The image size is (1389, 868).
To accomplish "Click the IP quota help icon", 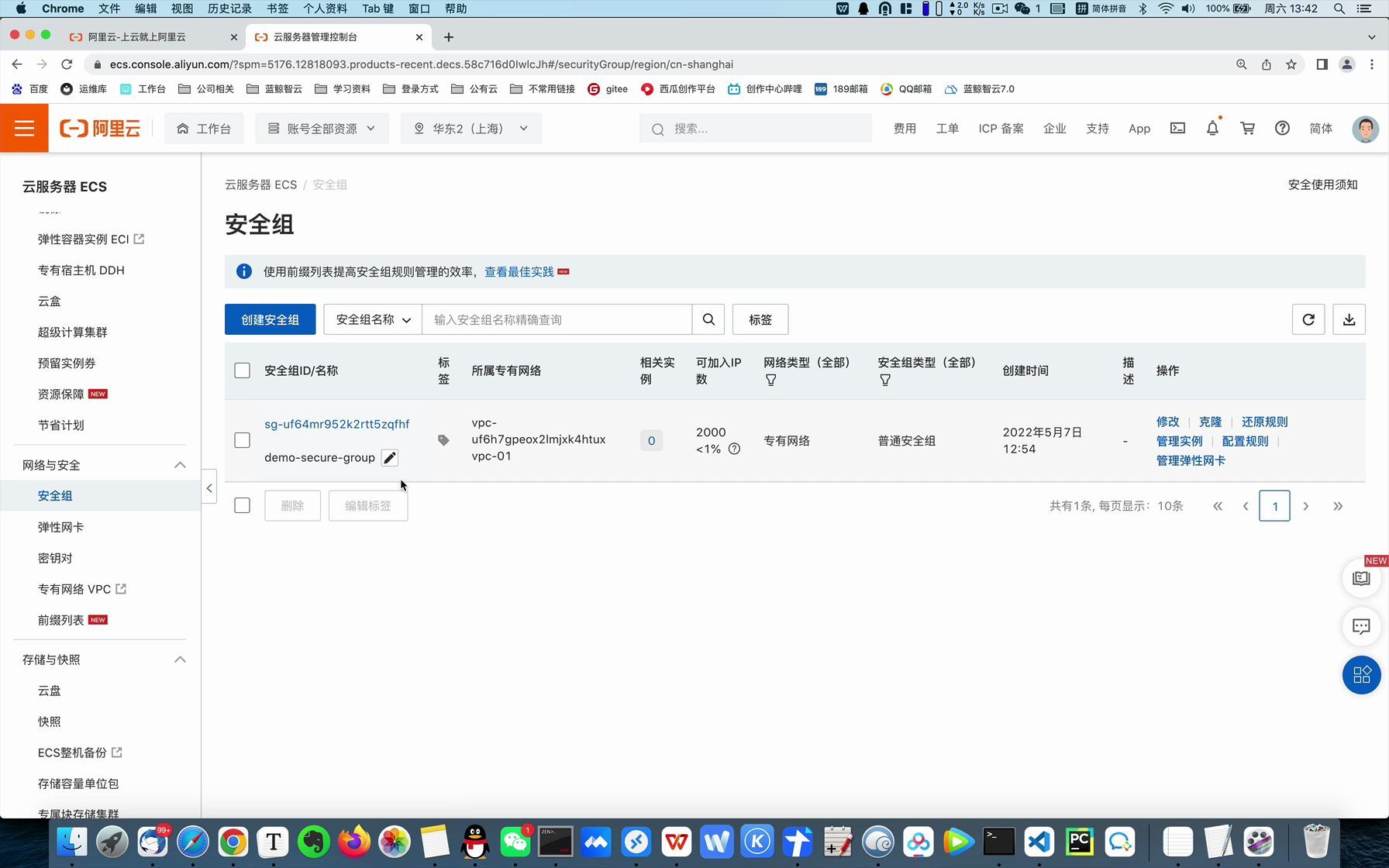I will (734, 449).
